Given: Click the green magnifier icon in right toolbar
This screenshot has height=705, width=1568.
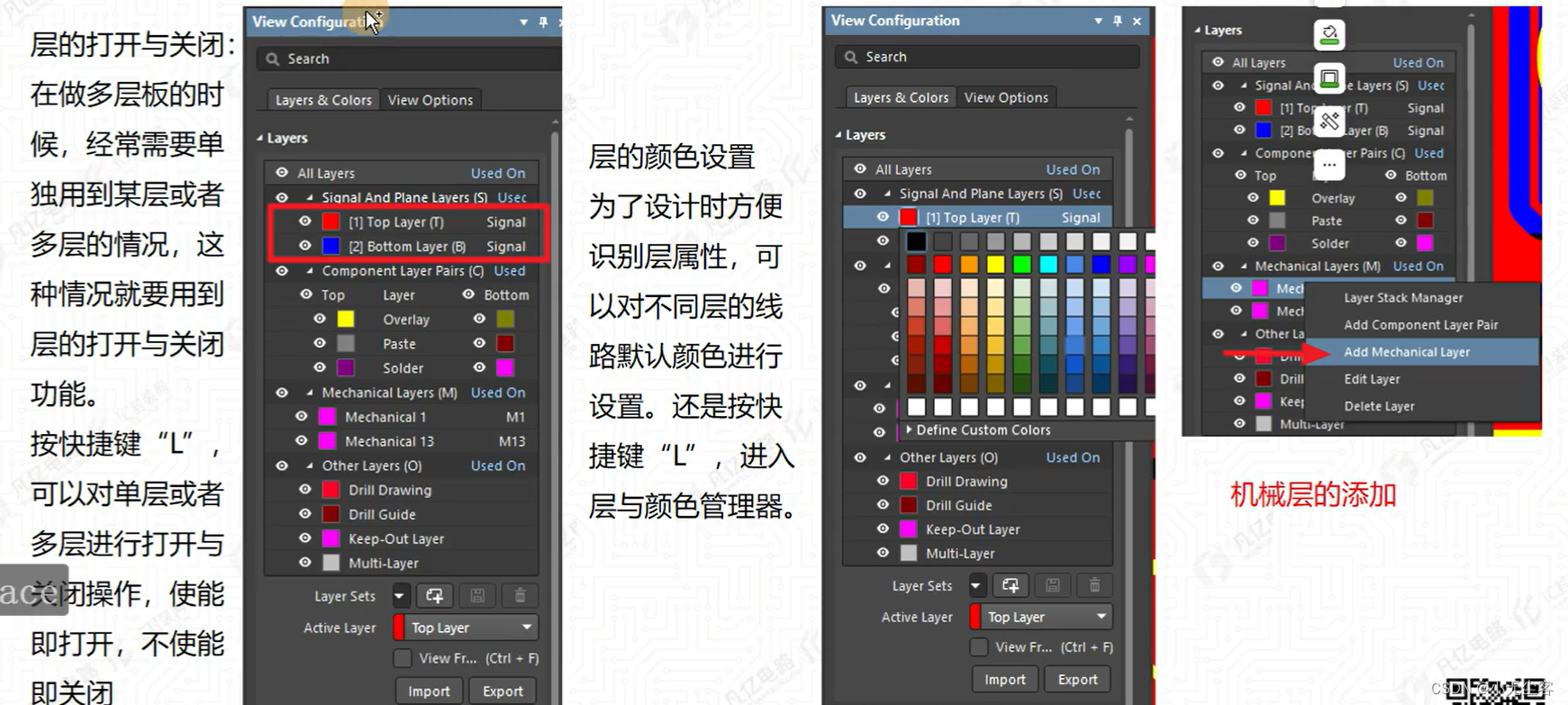Looking at the screenshot, I should pos(1329,35).
